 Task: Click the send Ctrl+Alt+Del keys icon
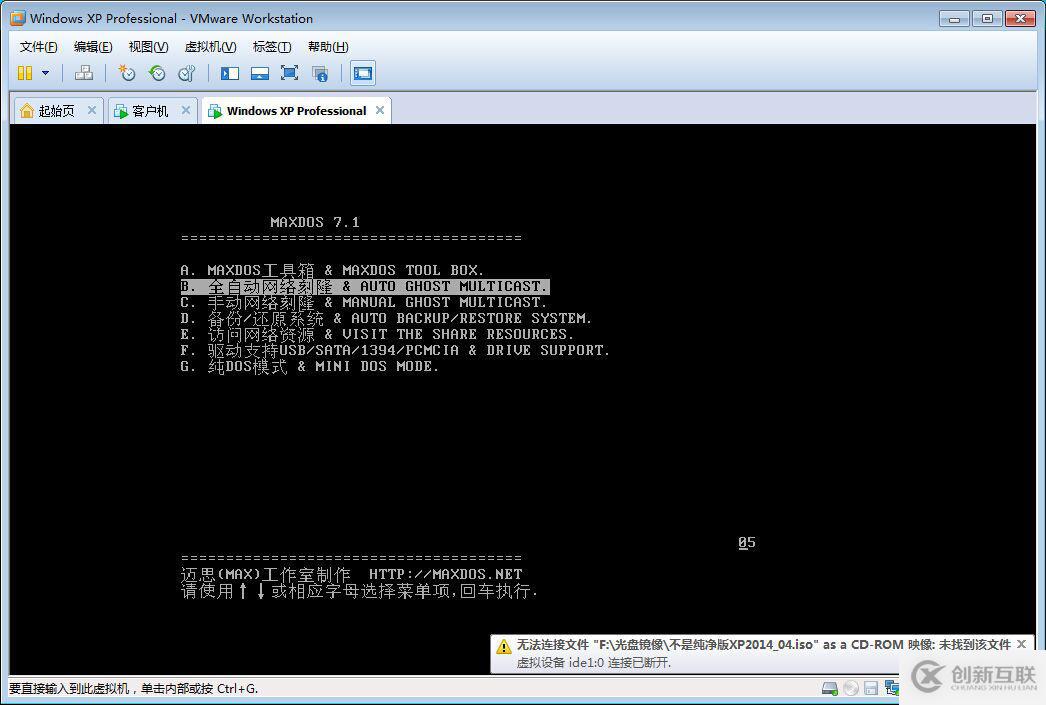pos(84,73)
